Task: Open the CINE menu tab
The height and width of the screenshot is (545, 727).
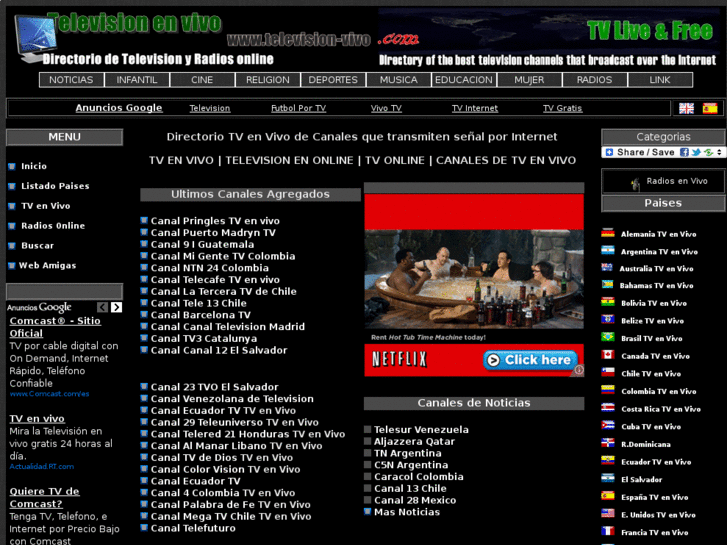Action: (202, 80)
